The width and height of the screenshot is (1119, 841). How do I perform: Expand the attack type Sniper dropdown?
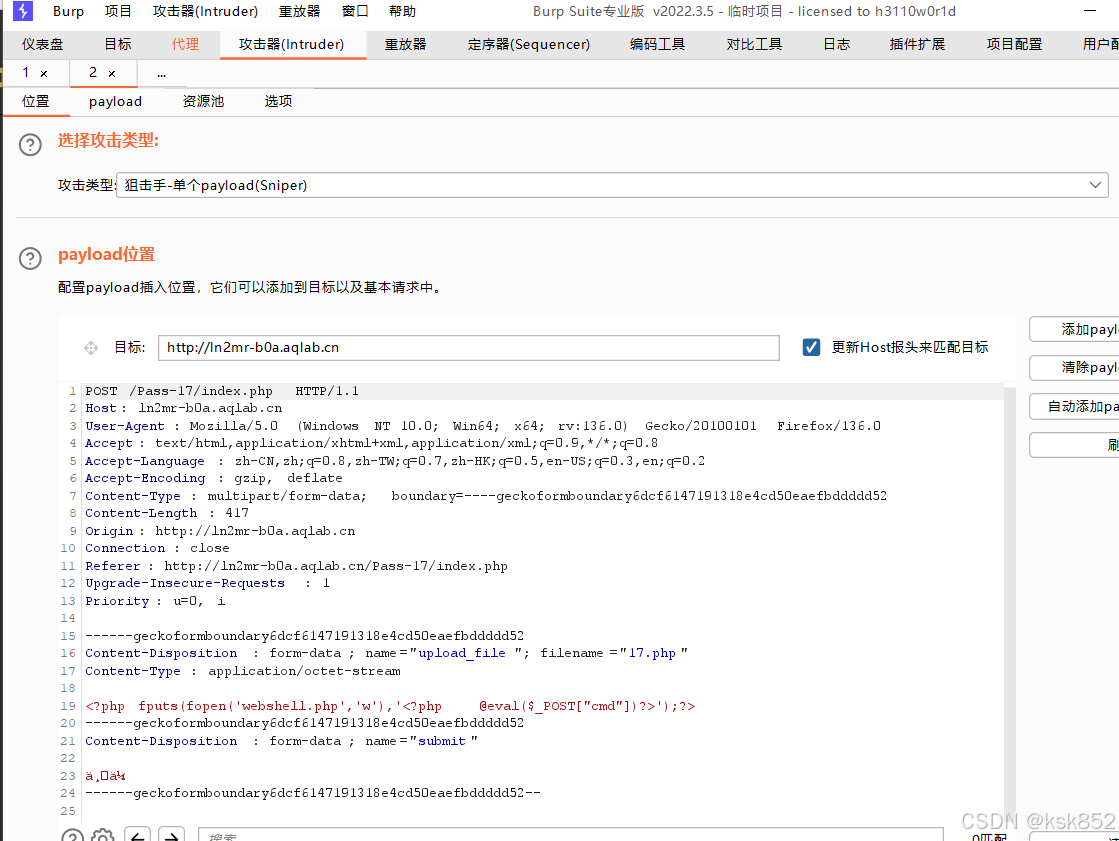(x=1095, y=185)
